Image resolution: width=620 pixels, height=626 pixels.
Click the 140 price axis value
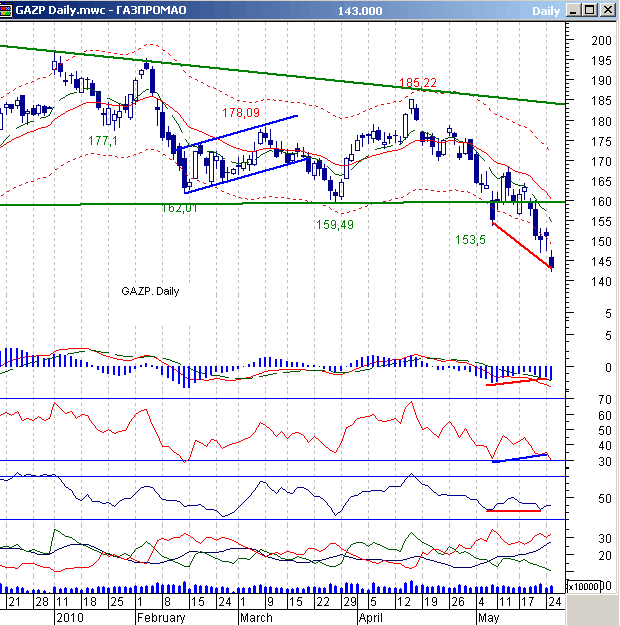point(601,282)
